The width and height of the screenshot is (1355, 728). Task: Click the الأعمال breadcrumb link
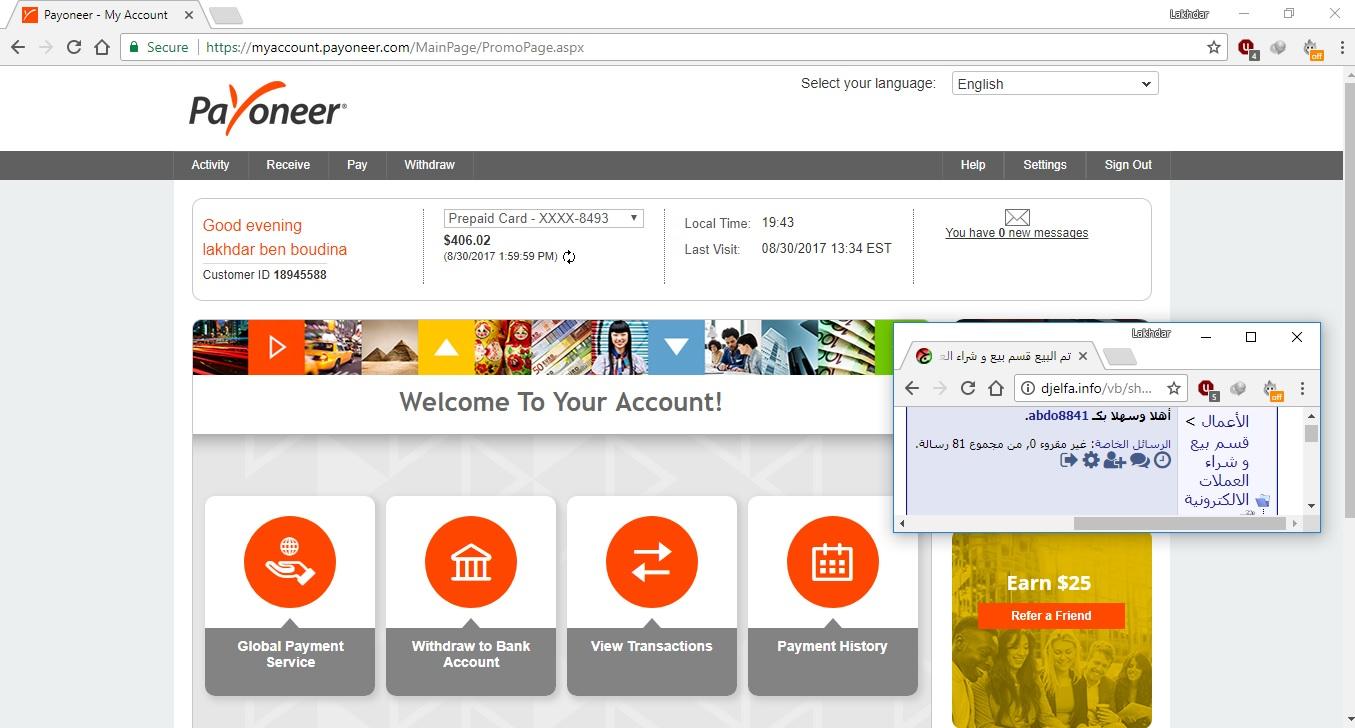coord(1225,421)
